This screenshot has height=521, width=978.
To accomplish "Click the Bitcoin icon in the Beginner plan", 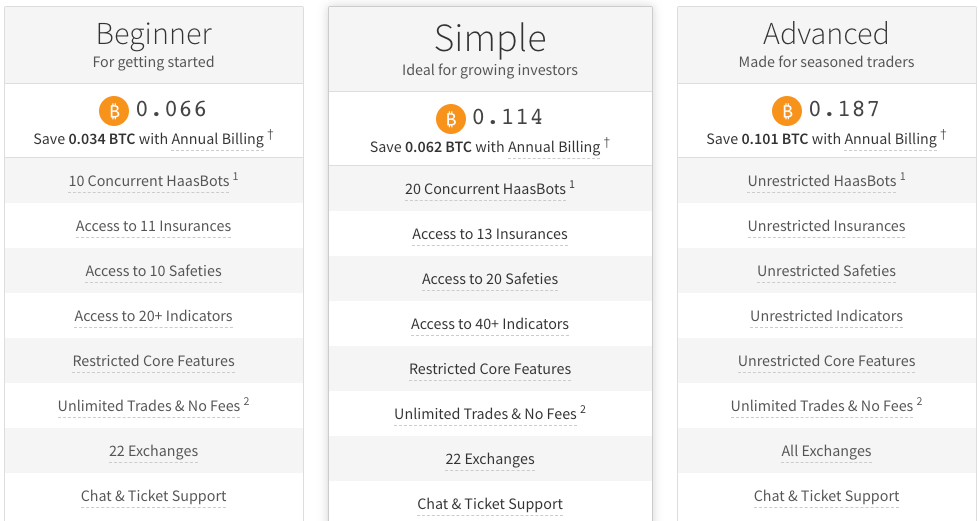I will click(x=114, y=110).
